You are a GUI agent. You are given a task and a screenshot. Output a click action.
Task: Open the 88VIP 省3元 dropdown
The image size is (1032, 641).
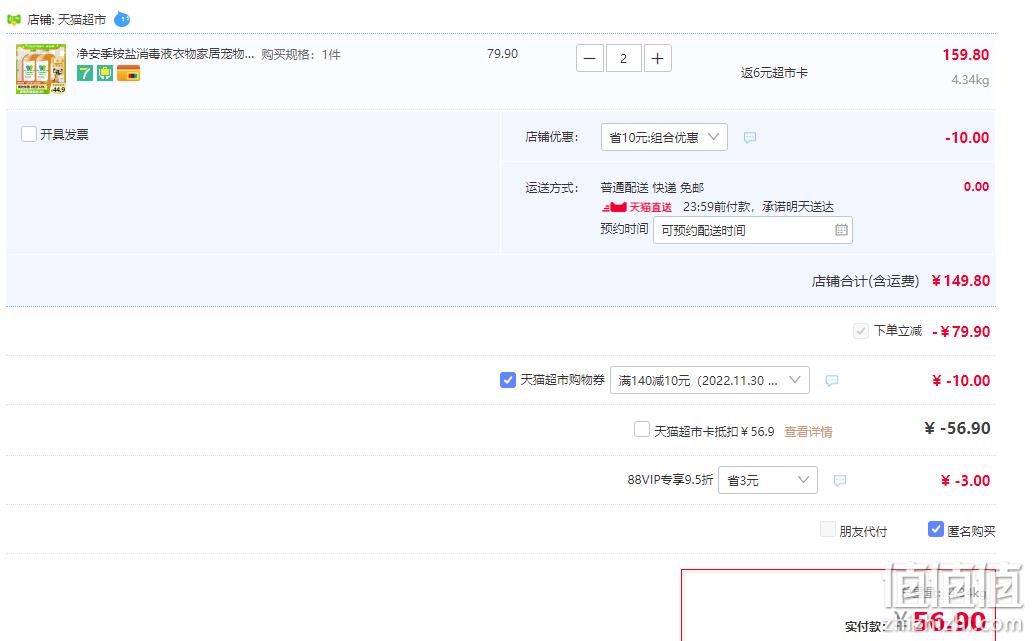[767, 480]
